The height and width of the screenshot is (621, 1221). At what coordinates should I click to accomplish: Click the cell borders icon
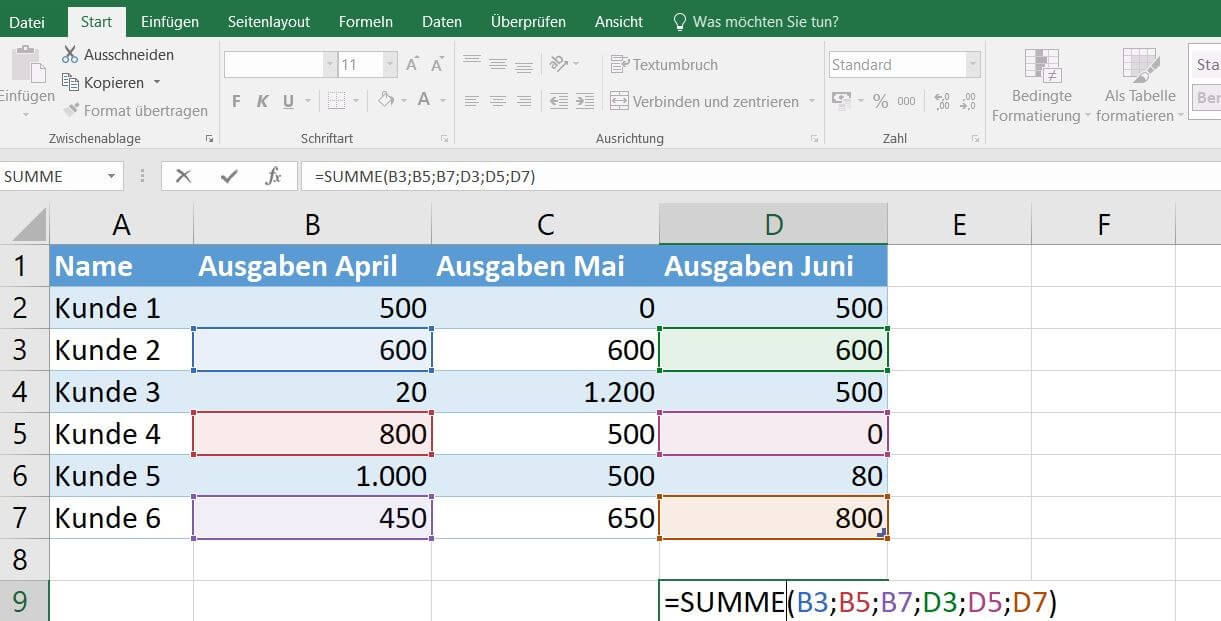click(x=337, y=101)
